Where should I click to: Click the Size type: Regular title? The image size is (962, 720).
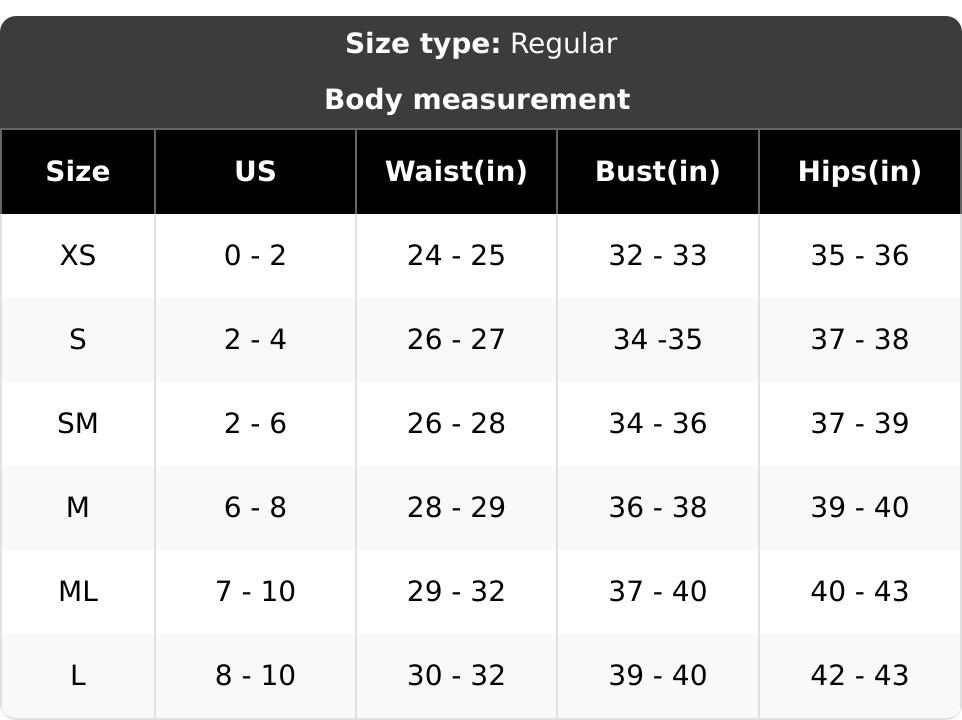click(481, 44)
